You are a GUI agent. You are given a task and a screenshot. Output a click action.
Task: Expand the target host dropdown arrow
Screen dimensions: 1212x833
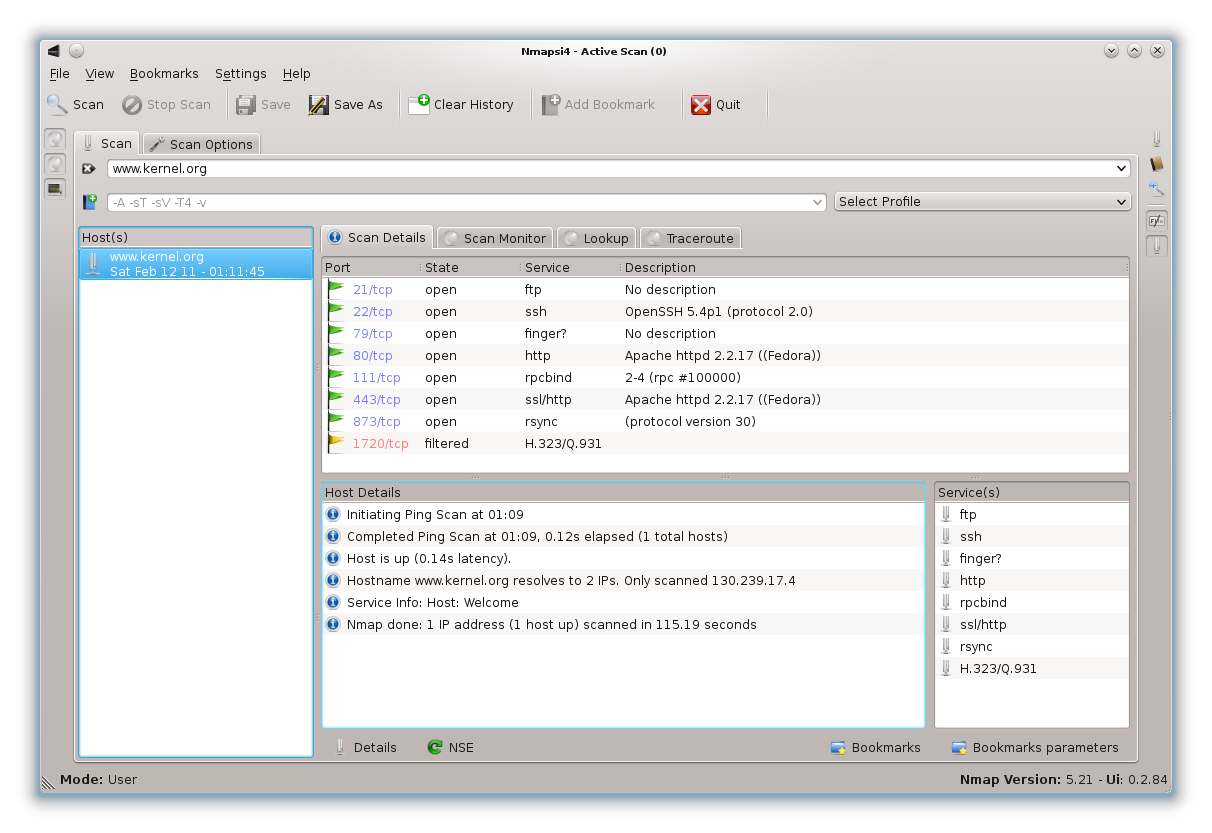(1120, 169)
